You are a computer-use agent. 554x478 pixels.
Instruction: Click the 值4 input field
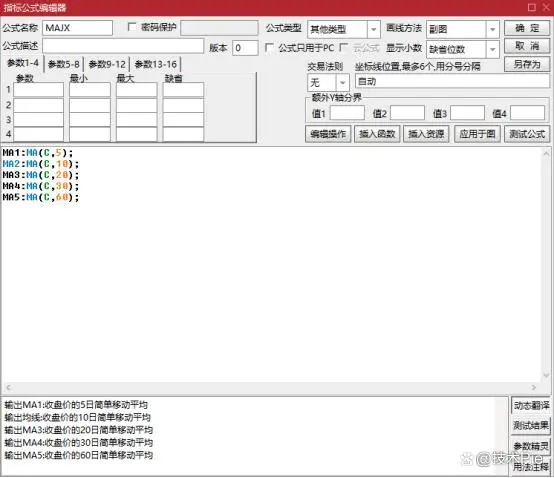tap(527, 113)
